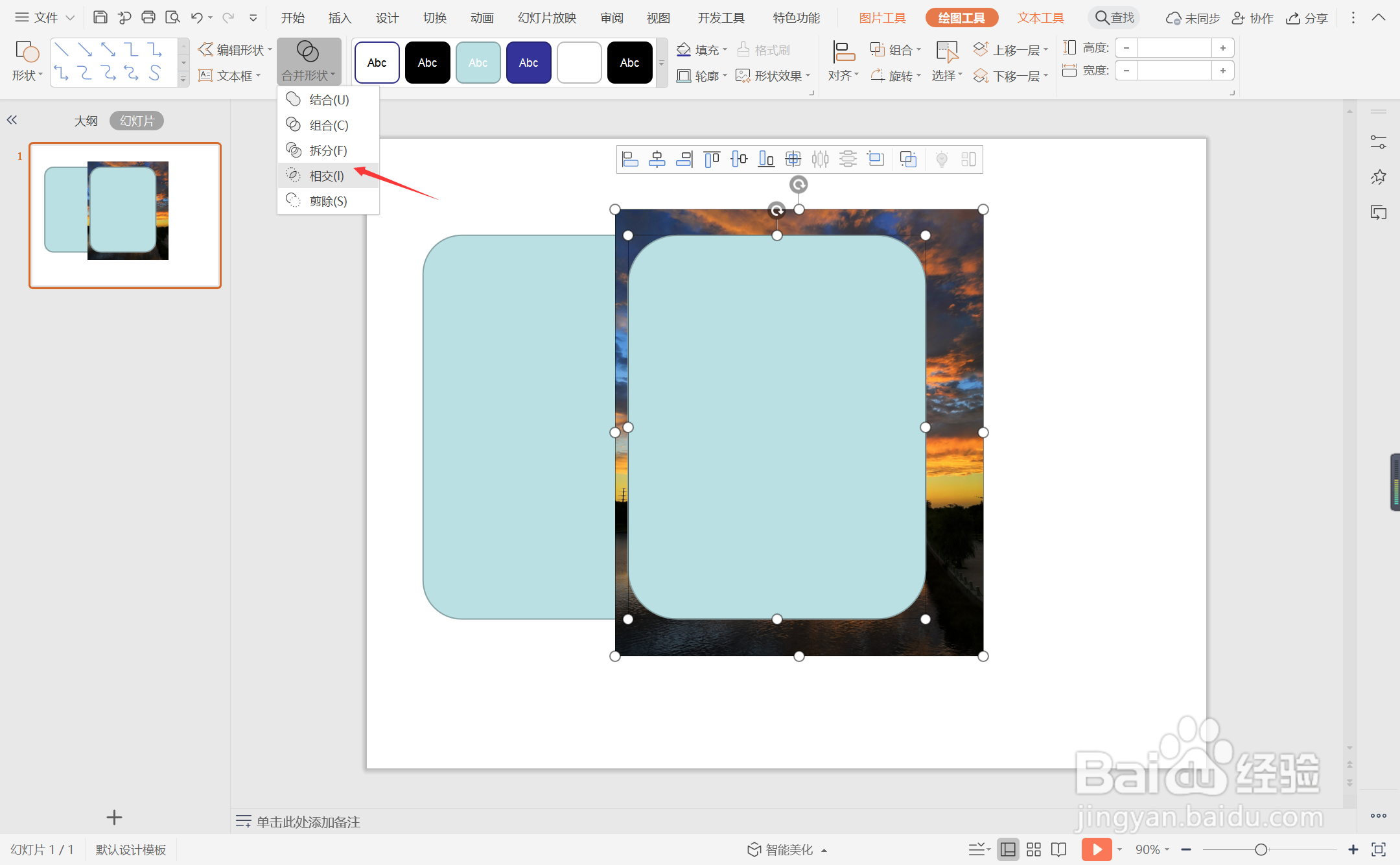Open the 插入 ribbon tab
This screenshot has width=1400, height=865.
340,18
